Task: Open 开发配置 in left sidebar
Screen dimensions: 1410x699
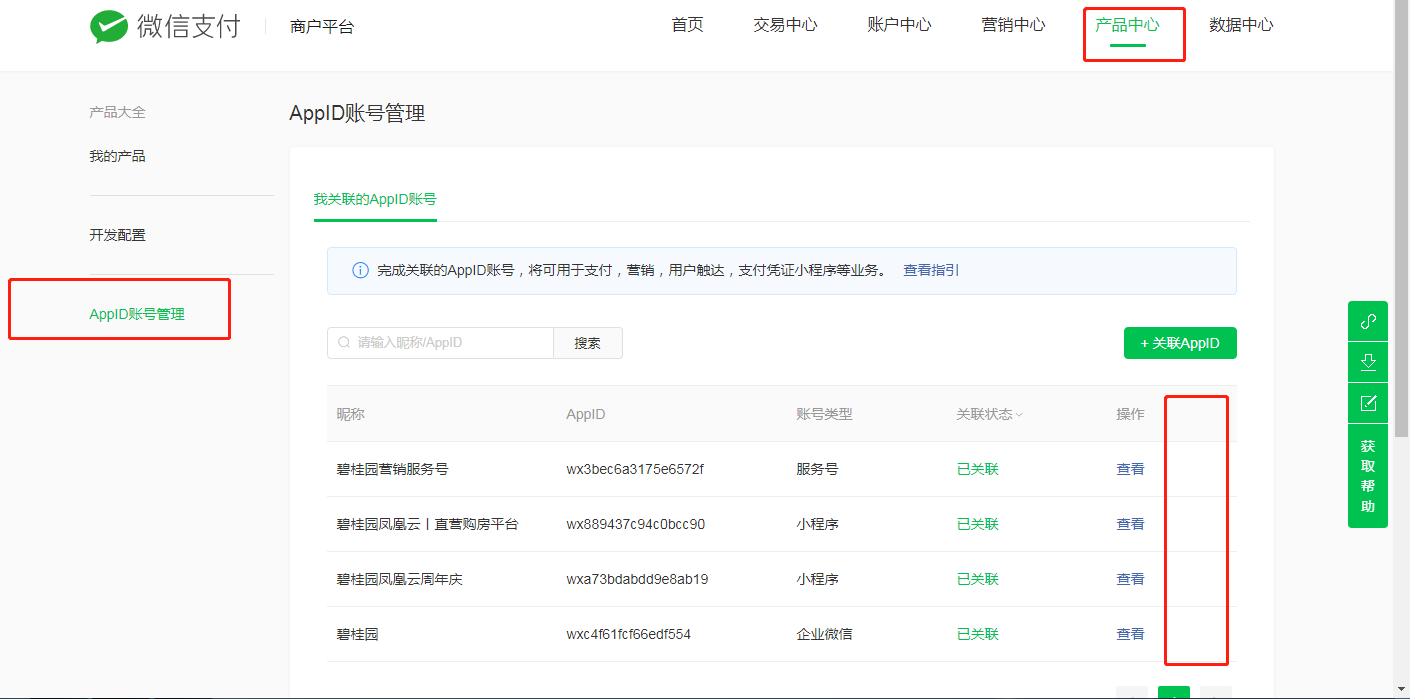Action: (117, 235)
